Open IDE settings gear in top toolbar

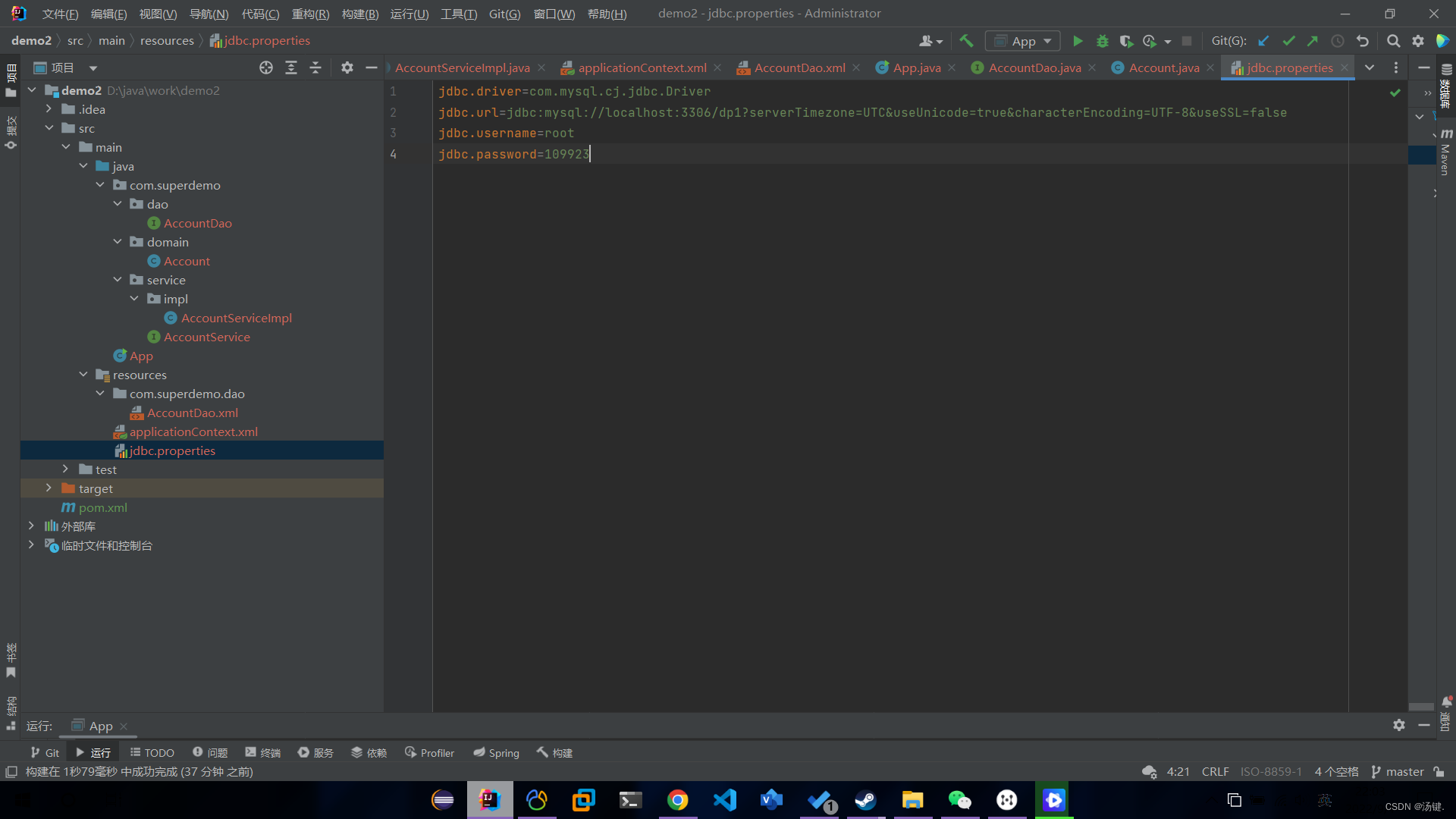[x=1418, y=41]
